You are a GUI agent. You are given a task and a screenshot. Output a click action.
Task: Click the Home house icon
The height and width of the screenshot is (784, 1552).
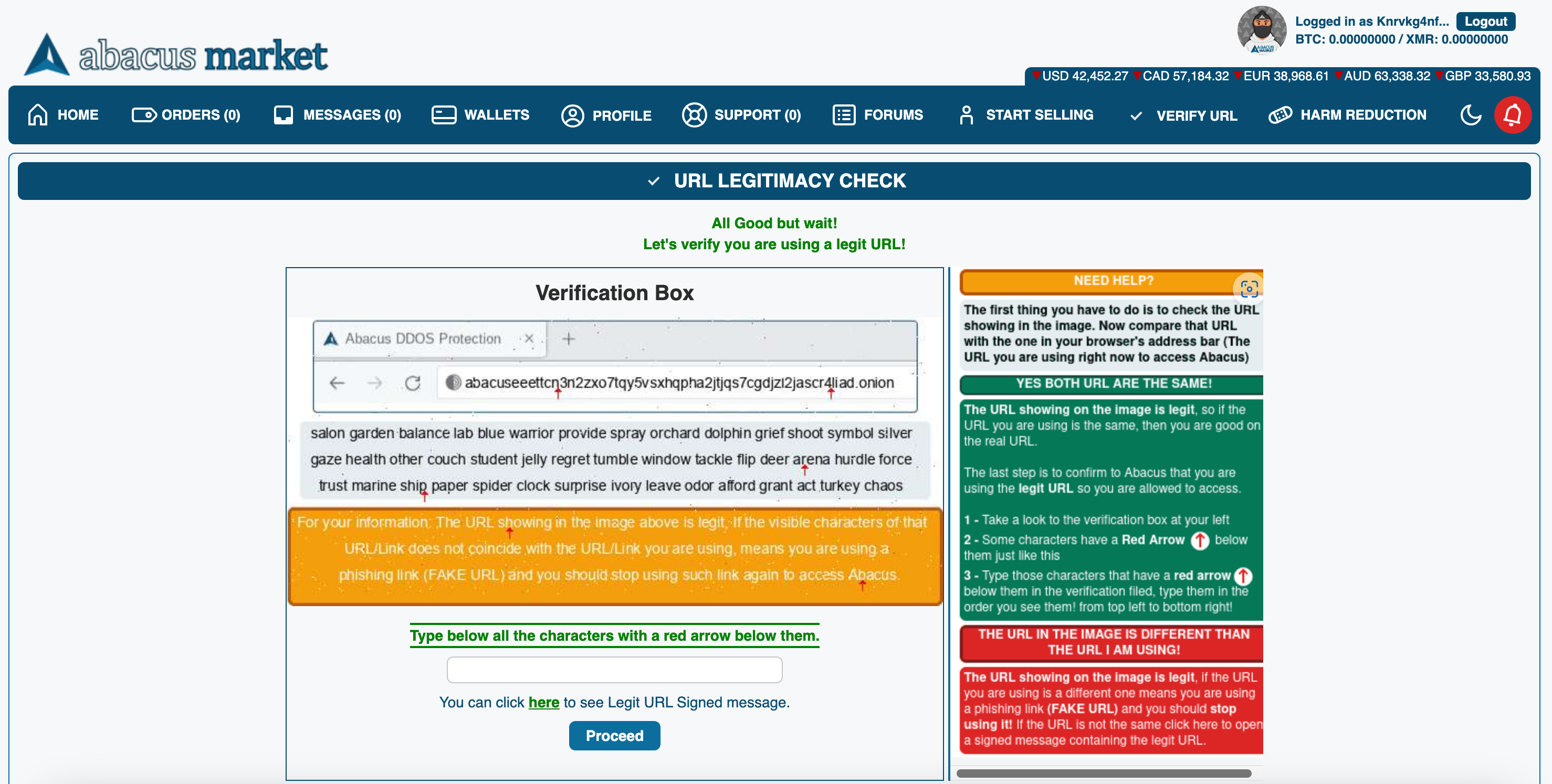(38, 114)
